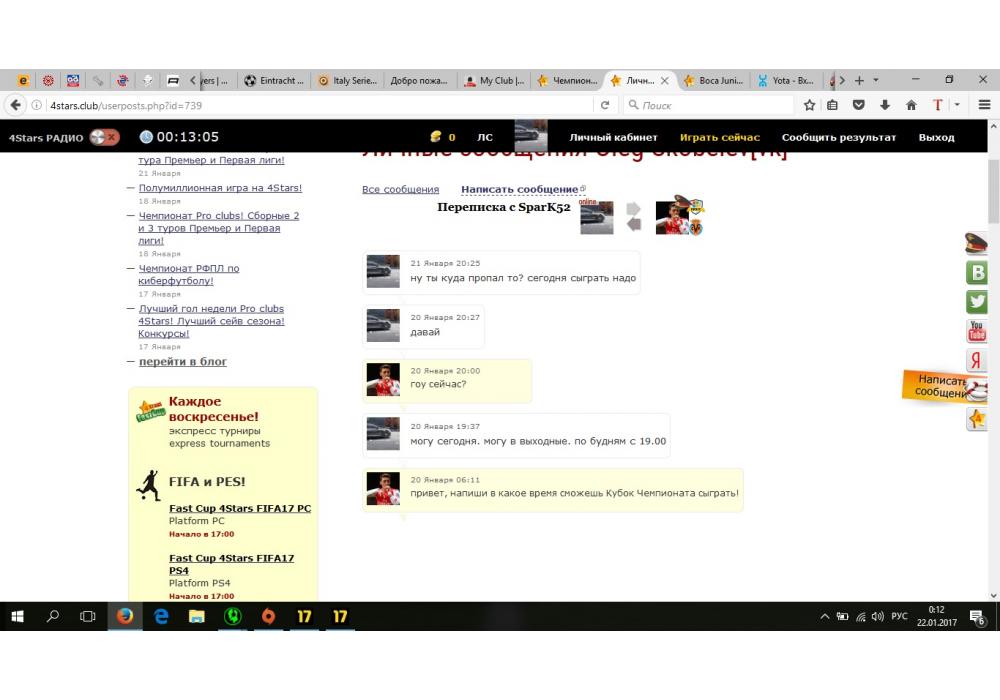1000x700 pixels.
Task: Open the YouTube sidebar icon
Action: 977,331
